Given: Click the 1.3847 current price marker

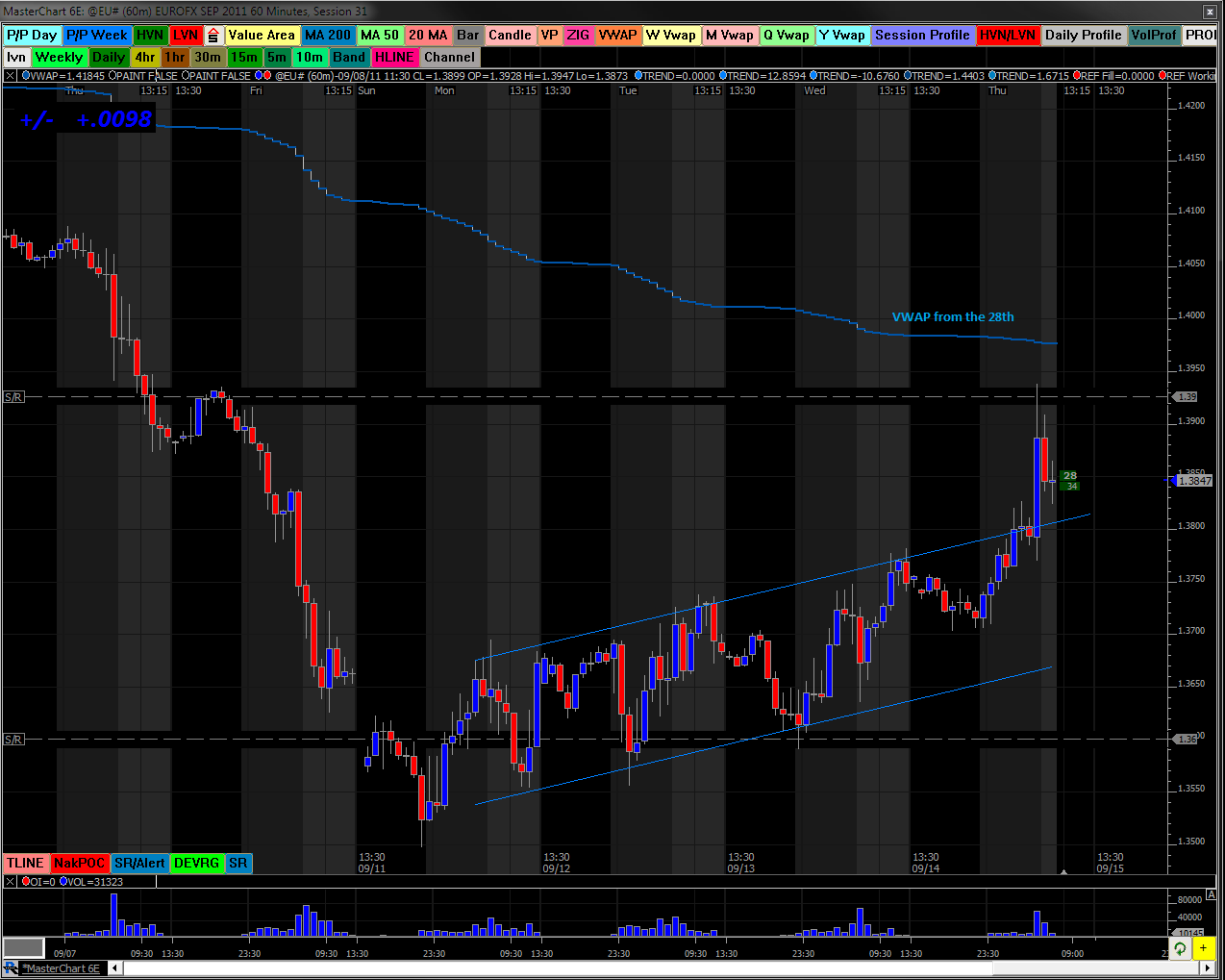Looking at the screenshot, I should pos(1194,480).
